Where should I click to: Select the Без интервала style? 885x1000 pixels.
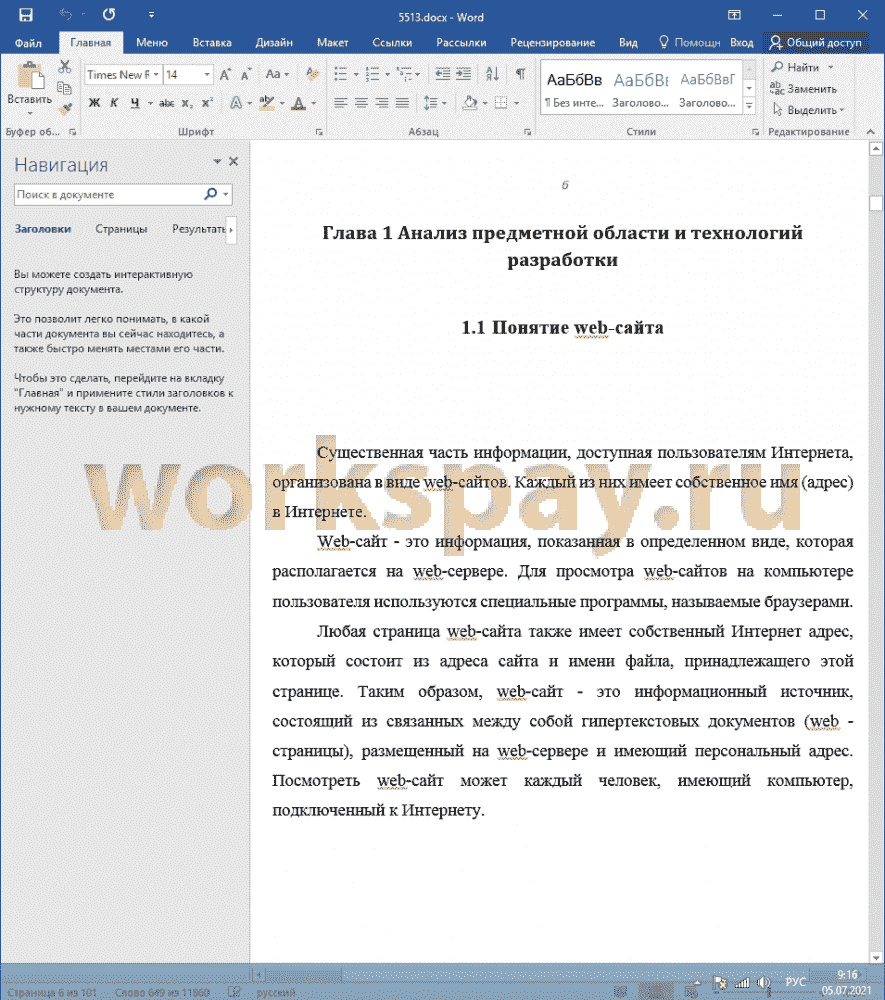click(574, 88)
